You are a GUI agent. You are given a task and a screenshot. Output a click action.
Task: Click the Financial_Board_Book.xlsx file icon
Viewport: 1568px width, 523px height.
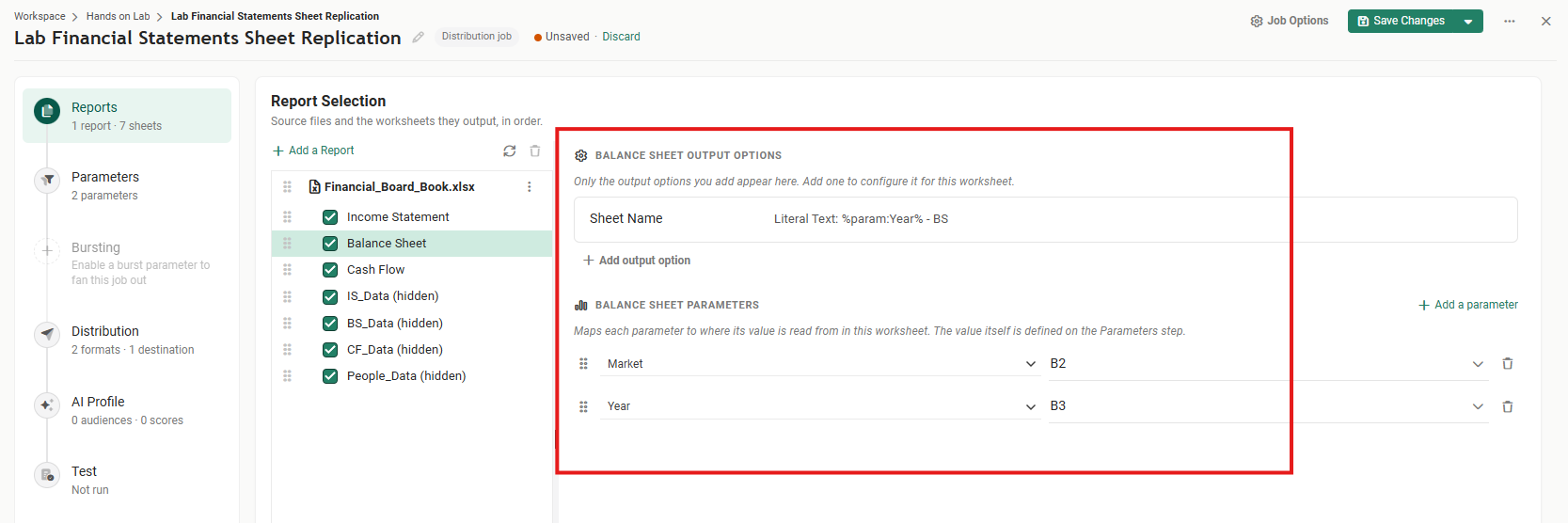click(315, 187)
